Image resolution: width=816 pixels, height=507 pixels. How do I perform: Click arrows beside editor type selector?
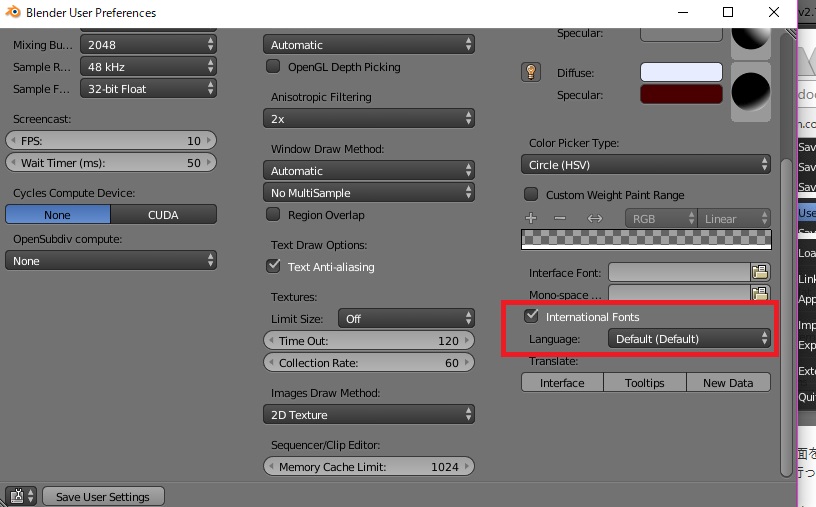(x=31, y=496)
